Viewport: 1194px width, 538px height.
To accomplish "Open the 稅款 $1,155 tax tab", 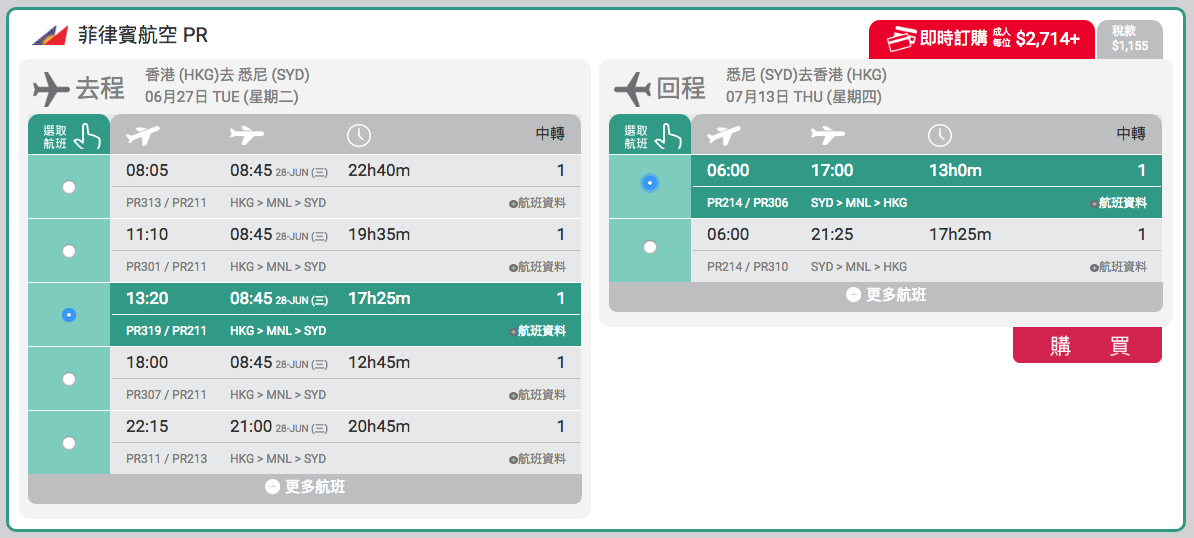I will click(1130, 39).
